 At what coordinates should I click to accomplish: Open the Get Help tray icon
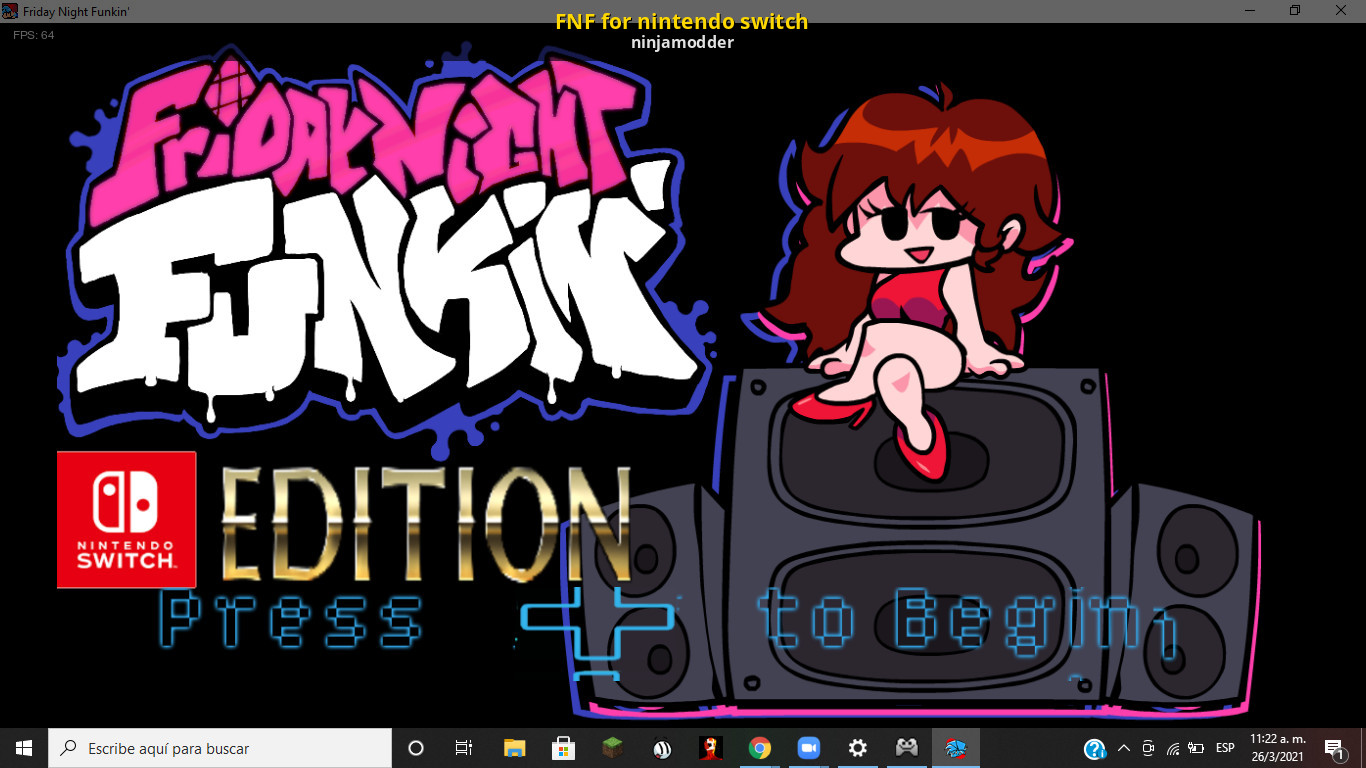(x=1095, y=748)
